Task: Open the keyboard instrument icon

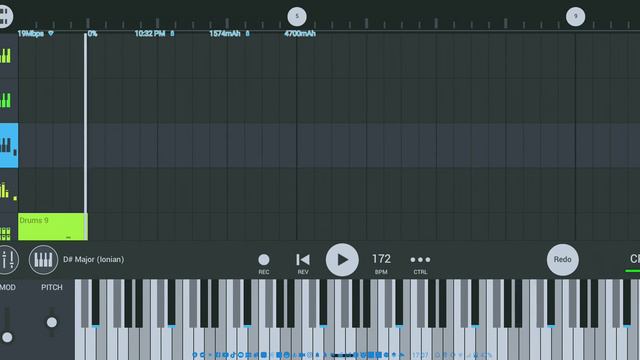Action: (43, 260)
